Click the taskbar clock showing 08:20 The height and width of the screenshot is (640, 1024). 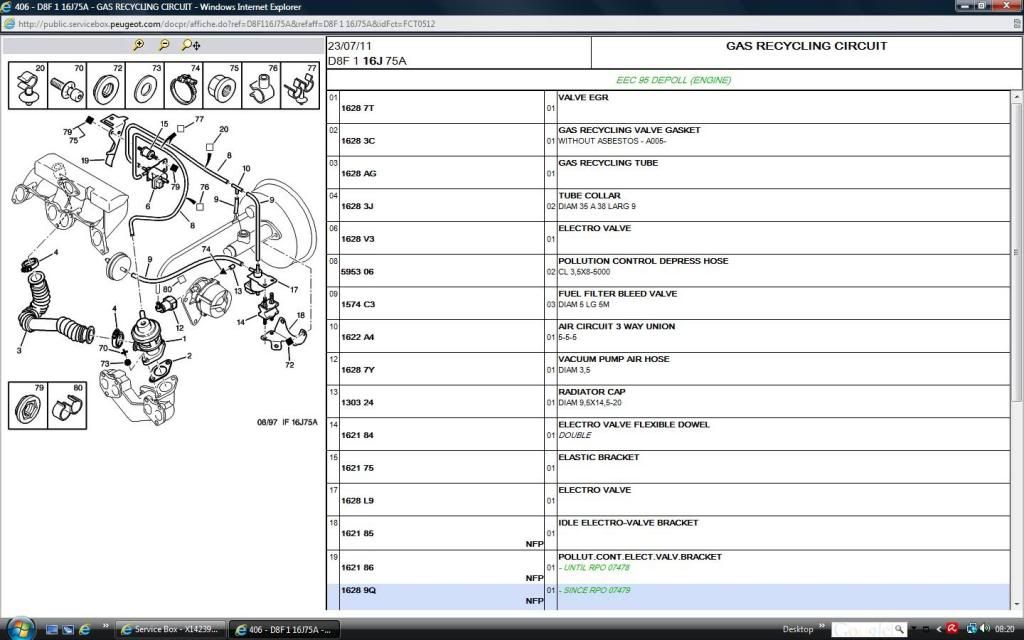(1004, 630)
